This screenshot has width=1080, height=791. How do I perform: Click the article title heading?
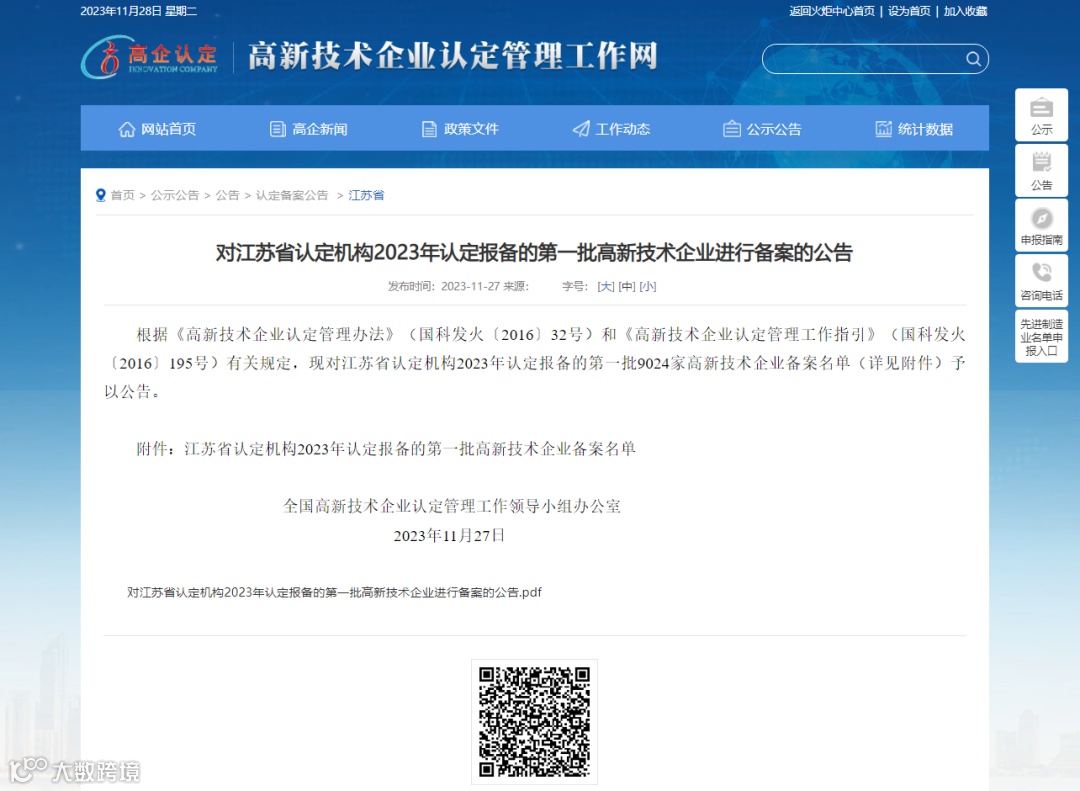tap(534, 253)
